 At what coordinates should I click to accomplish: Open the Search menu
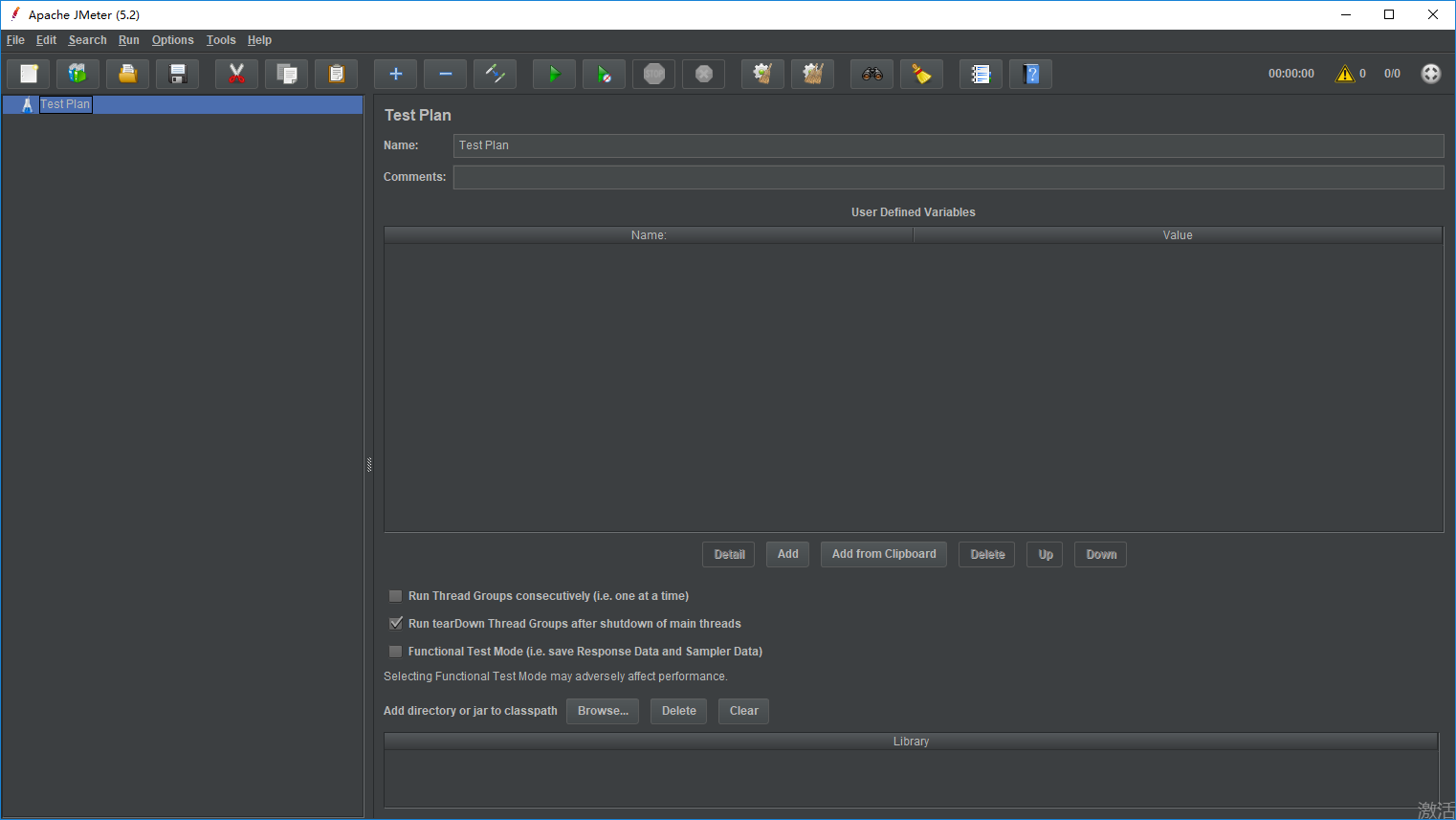(x=87, y=40)
